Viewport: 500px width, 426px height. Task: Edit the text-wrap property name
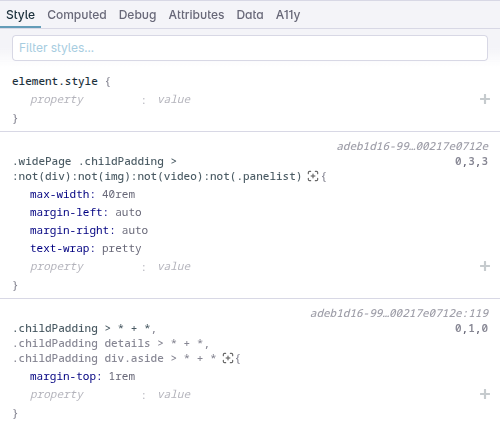59,248
